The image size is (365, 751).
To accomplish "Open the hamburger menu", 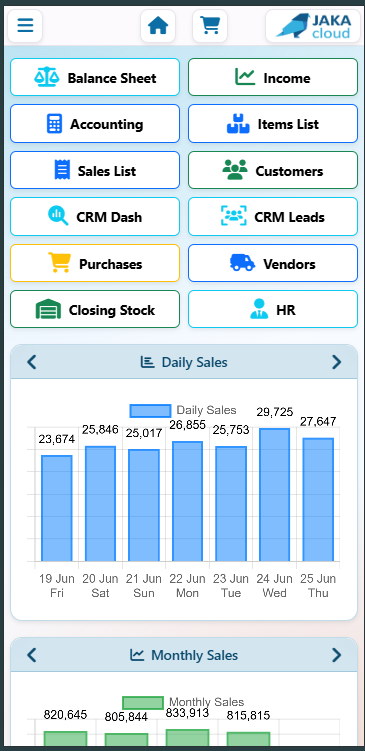I will [25, 25].
